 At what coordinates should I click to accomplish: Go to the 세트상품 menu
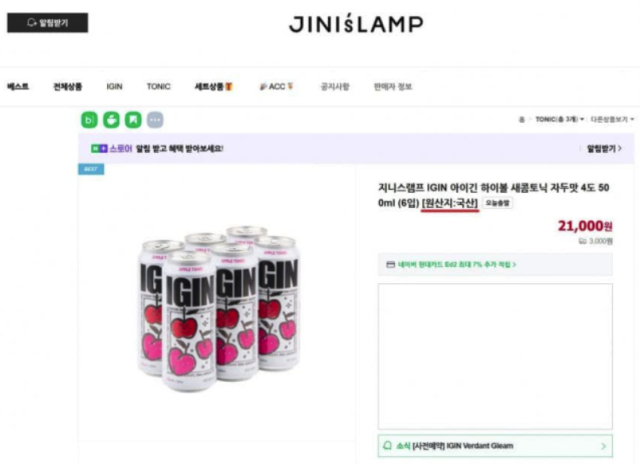(213, 87)
